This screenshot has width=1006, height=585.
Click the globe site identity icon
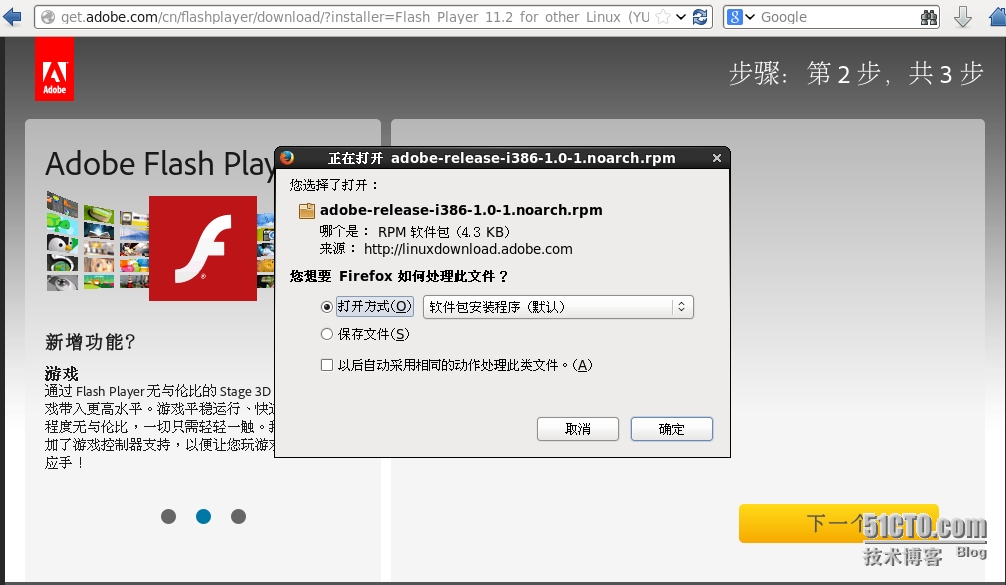click(x=47, y=17)
